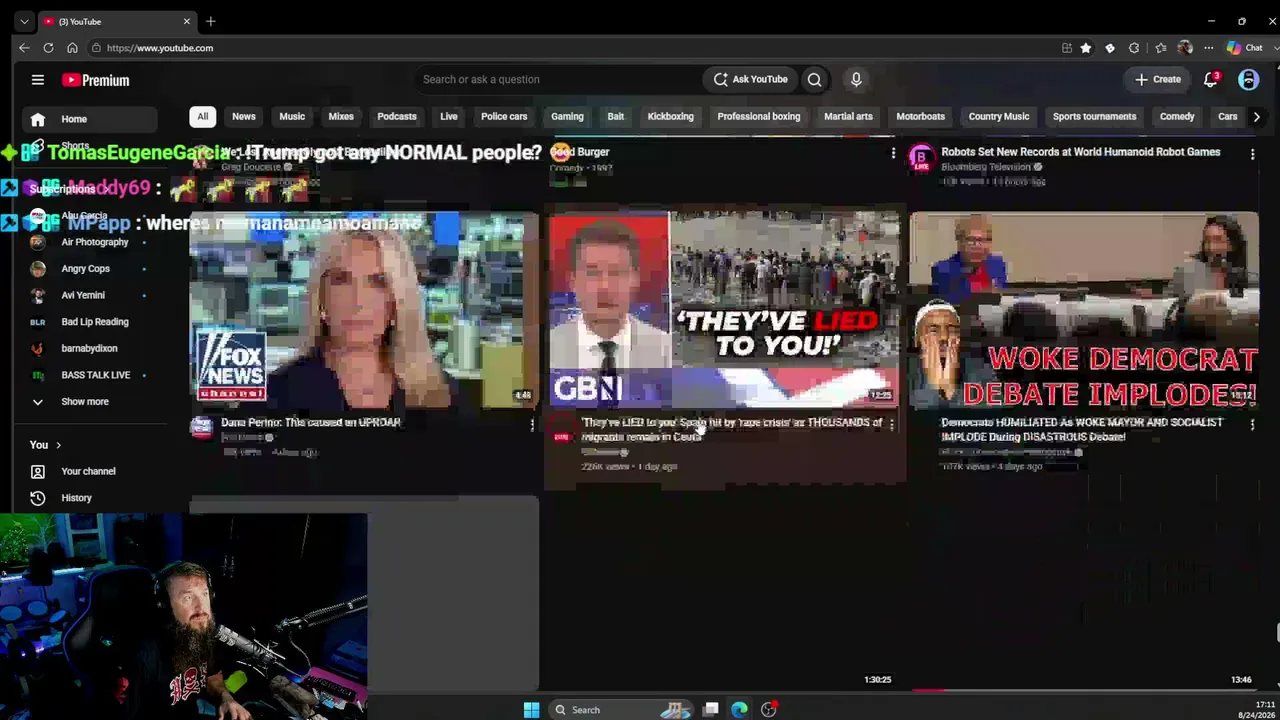This screenshot has height=720, width=1280.
Task: Open the browser profile picture
Action: (1185, 48)
